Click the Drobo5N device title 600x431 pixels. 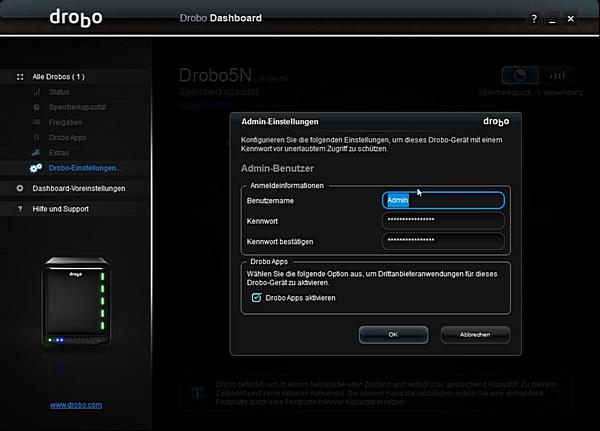point(215,75)
